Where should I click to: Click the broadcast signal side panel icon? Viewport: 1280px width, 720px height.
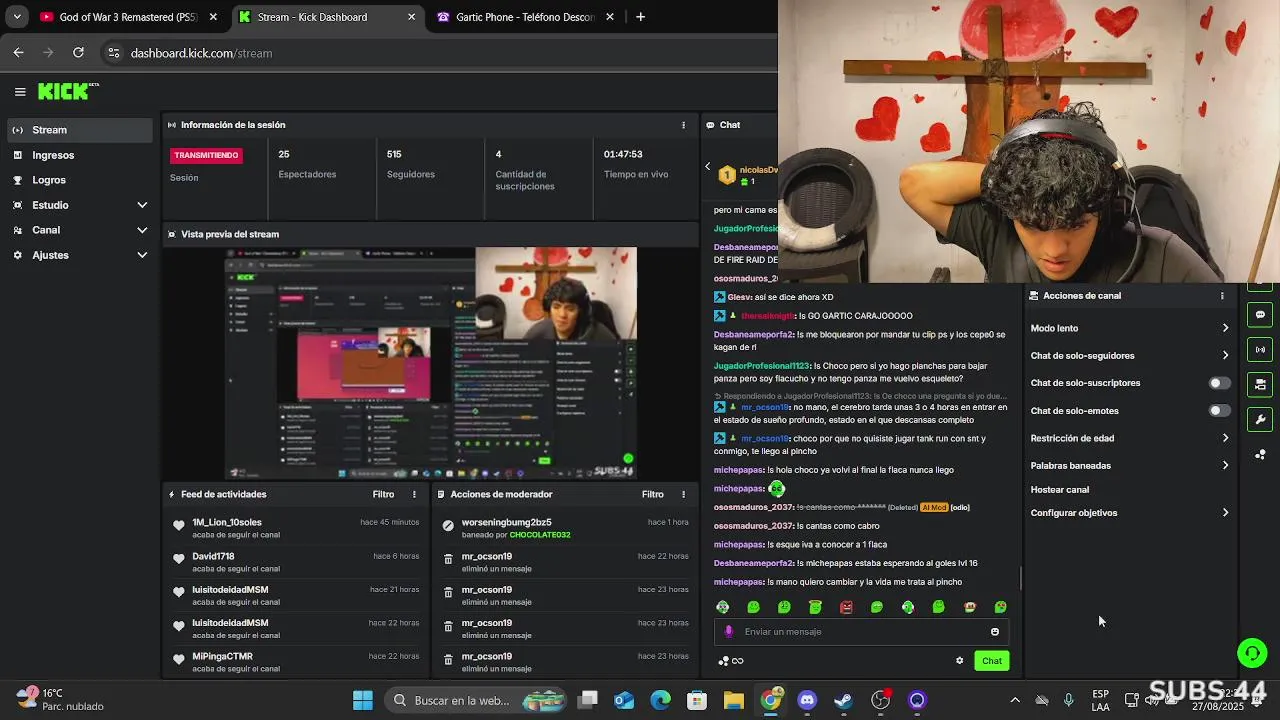coord(1260,350)
